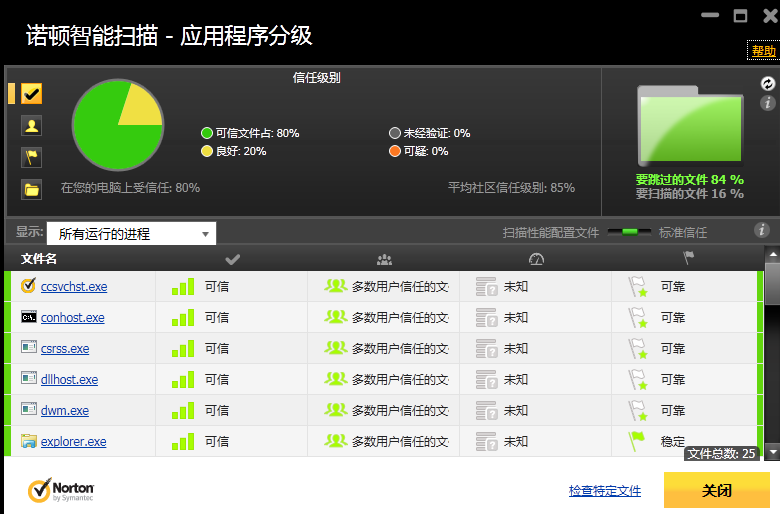Open the community user sidebar icon
780x514 pixels.
(31, 125)
